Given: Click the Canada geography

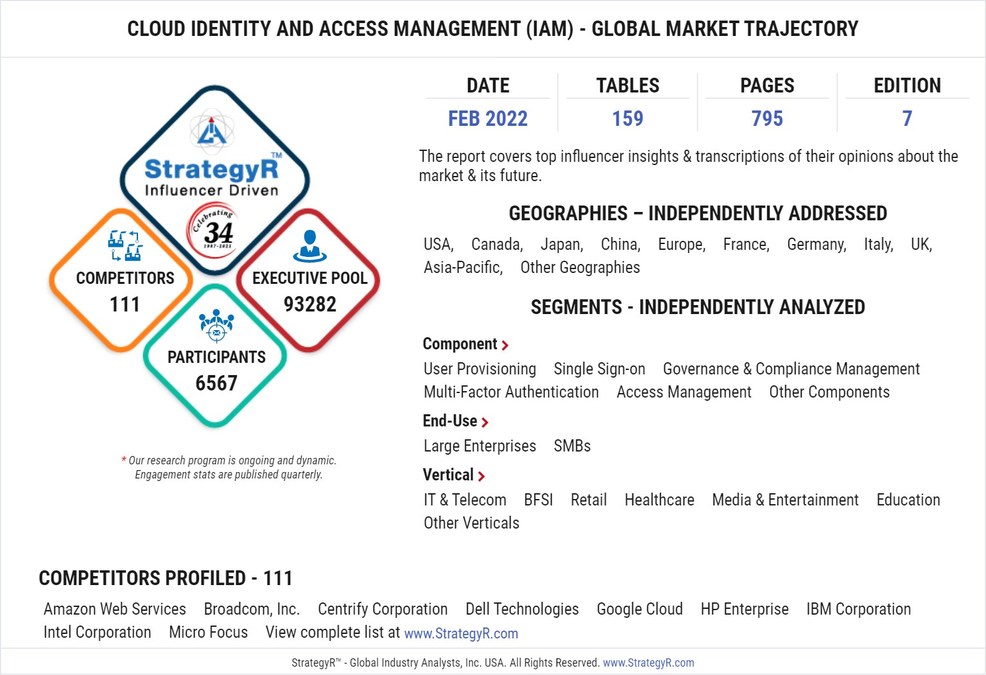Looking at the screenshot, I should click(497, 244).
